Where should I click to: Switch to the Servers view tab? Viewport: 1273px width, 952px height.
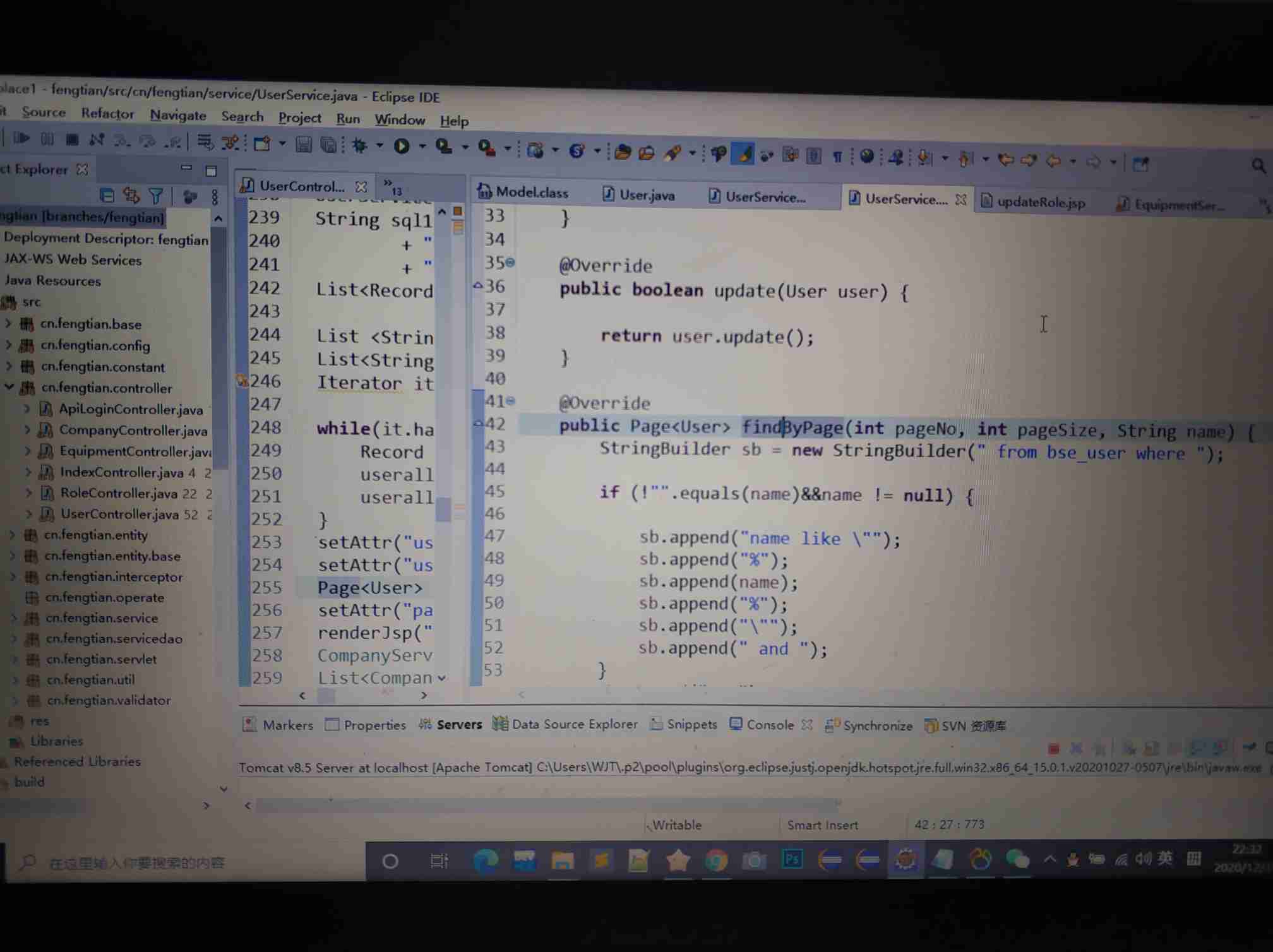458,725
